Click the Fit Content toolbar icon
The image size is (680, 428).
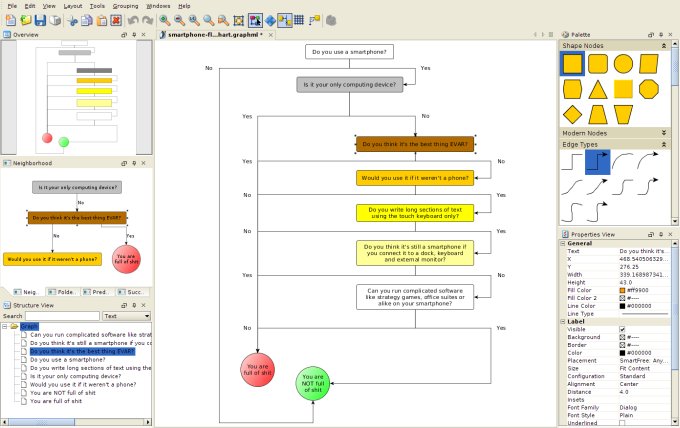click(238, 20)
